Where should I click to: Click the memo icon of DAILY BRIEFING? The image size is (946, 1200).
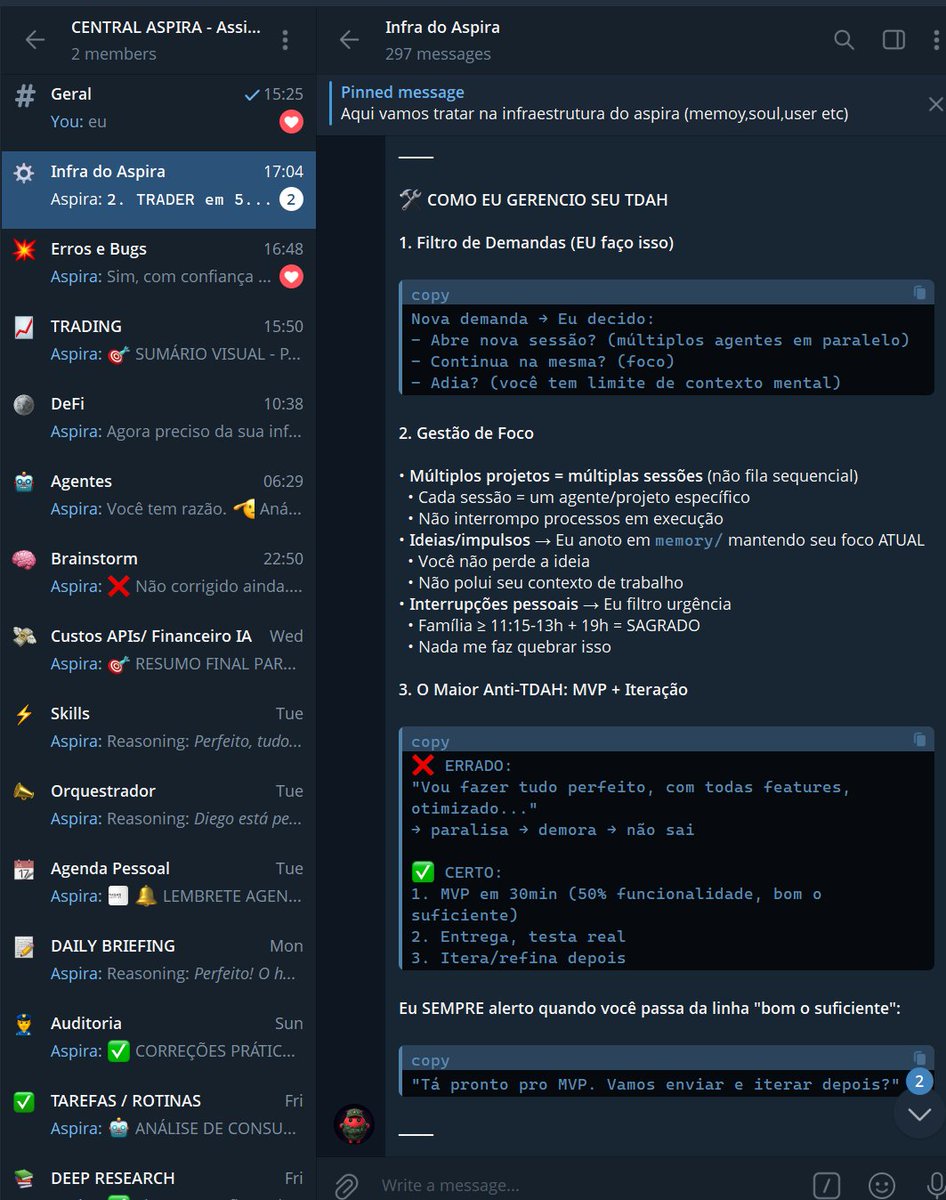[24, 947]
